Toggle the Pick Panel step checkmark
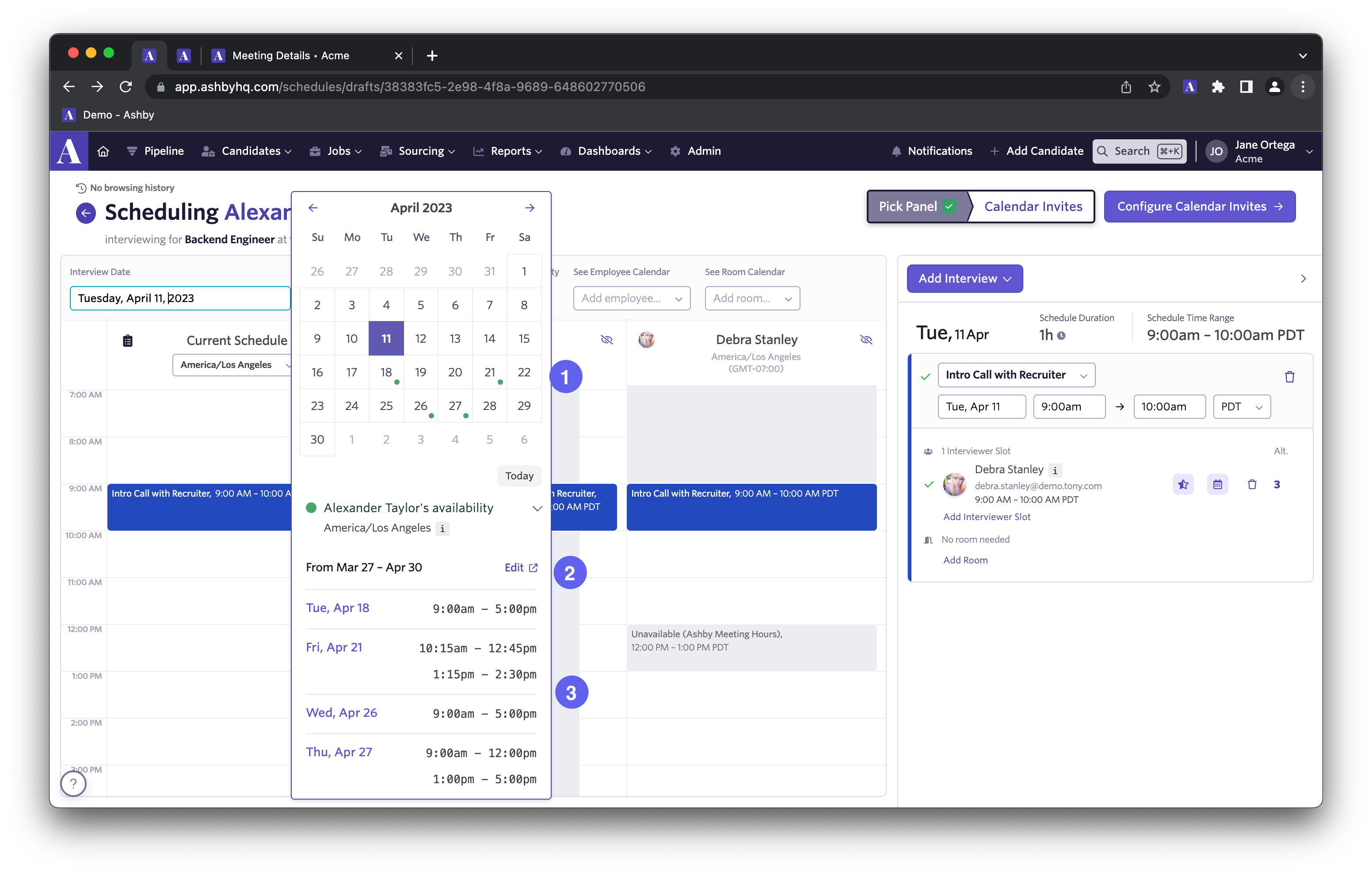The image size is (1372, 873). tap(949, 207)
